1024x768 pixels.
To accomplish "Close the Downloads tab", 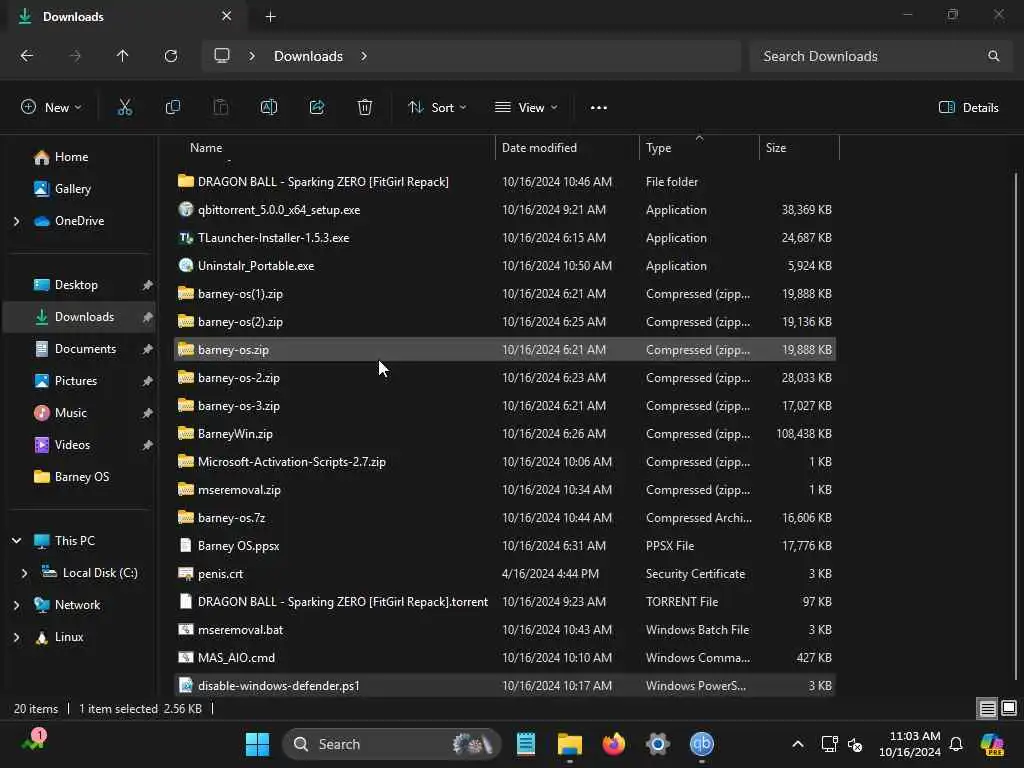I will [x=227, y=16].
